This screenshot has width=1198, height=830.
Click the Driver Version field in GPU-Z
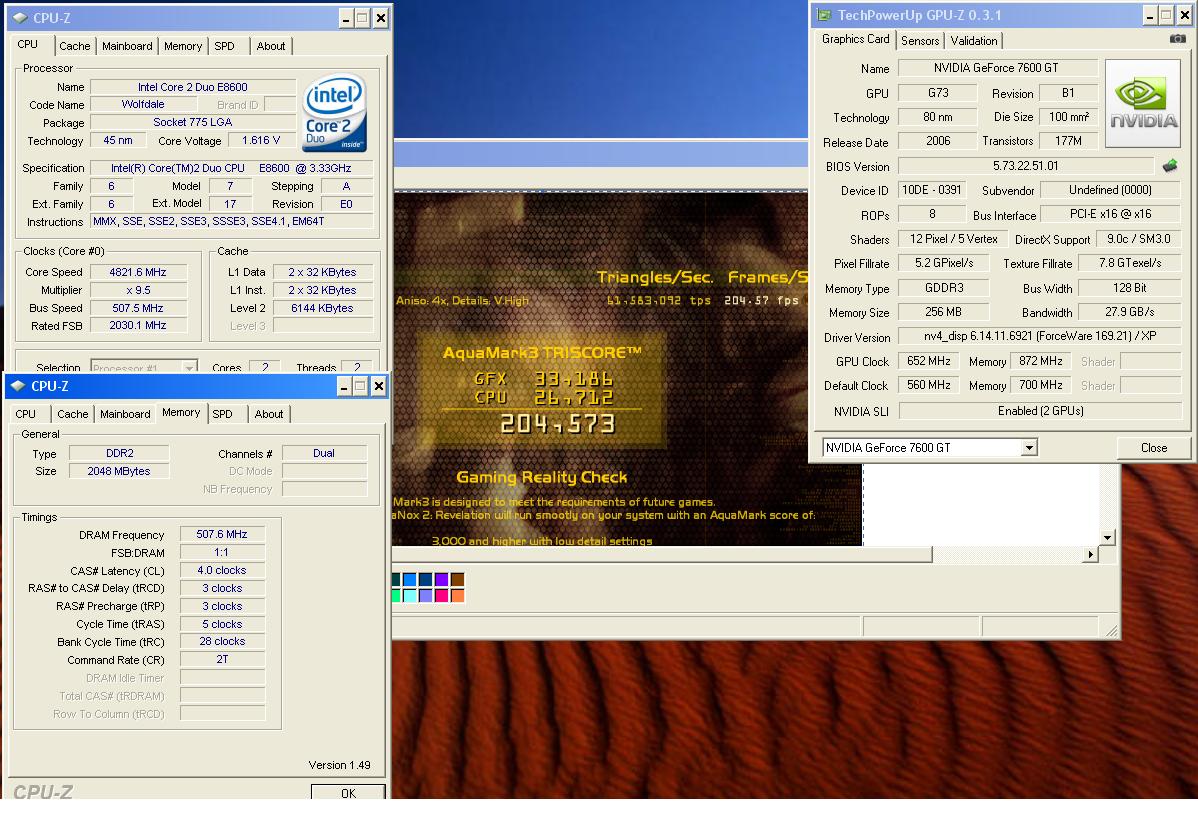pyautogui.click(x=1039, y=336)
